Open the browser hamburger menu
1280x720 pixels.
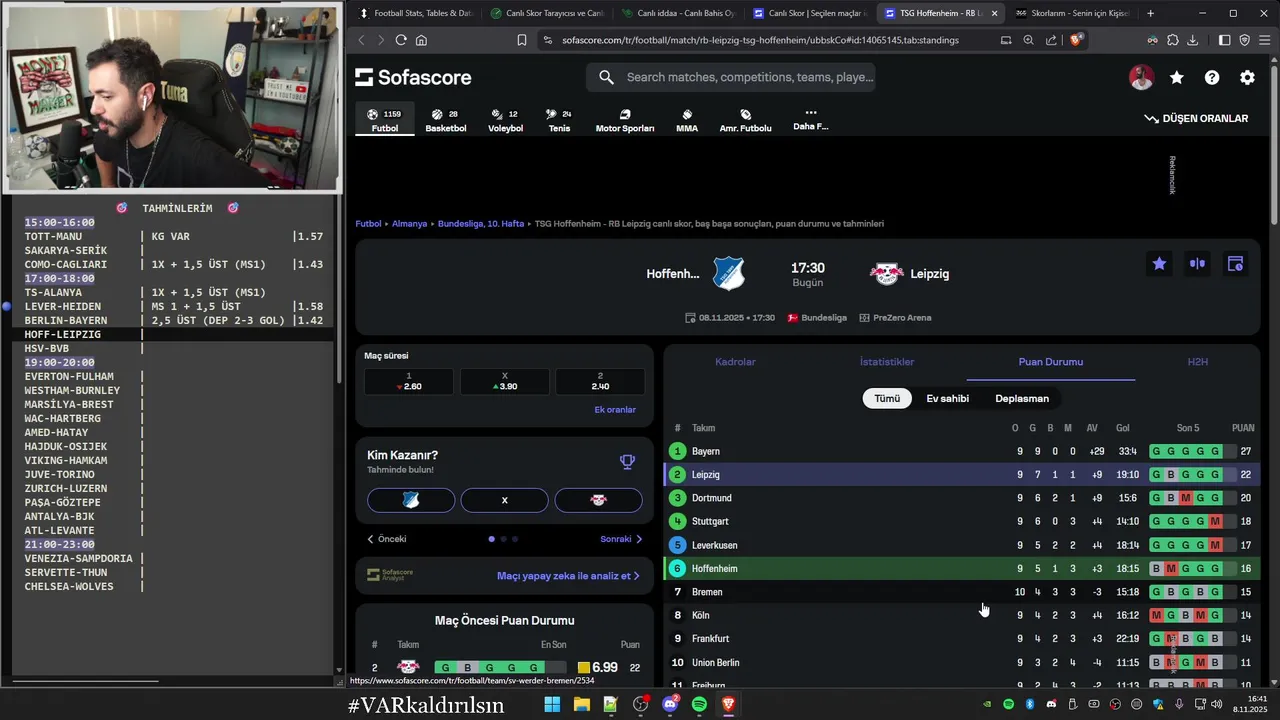pyautogui.click(x=1265, y=40)
